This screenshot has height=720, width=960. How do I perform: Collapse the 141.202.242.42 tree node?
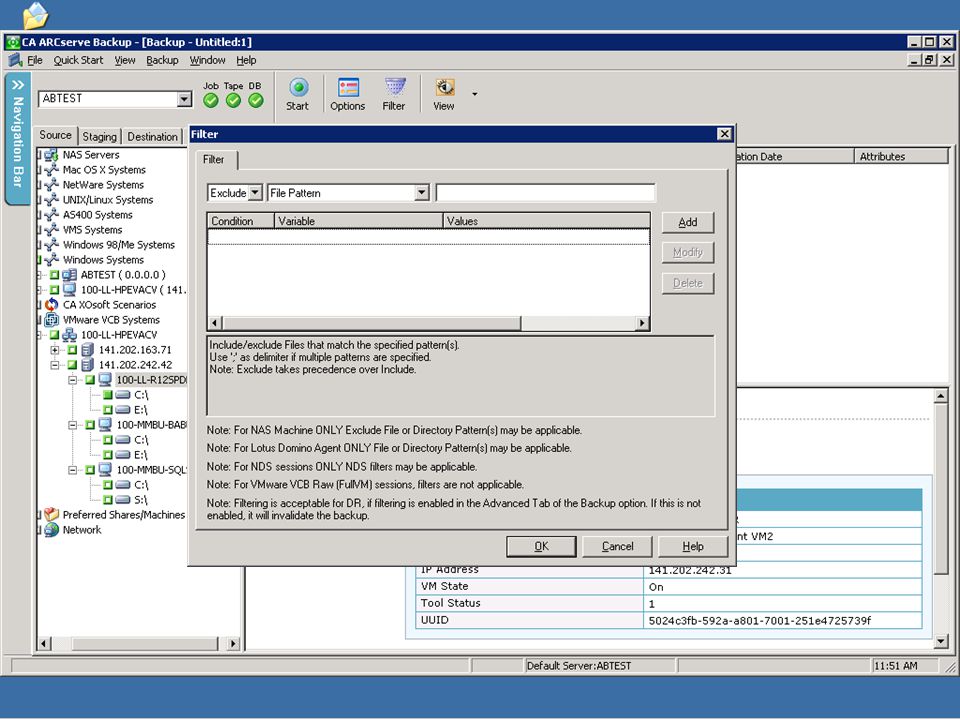54,365
